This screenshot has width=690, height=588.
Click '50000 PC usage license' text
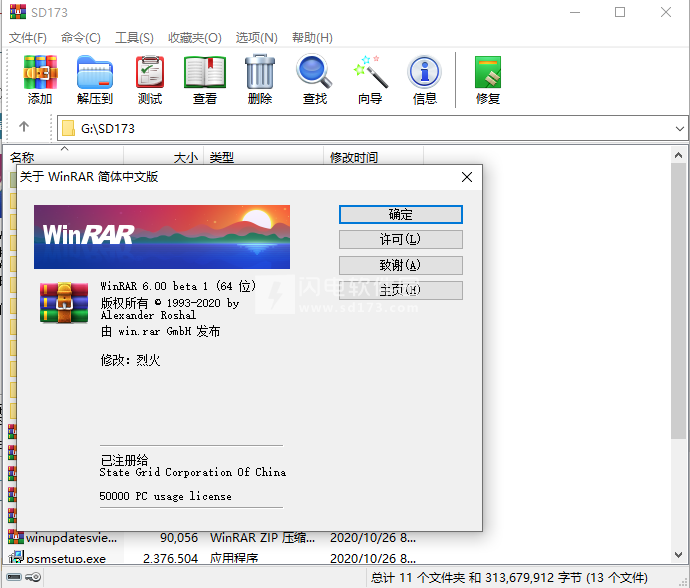tap(165, 496)
